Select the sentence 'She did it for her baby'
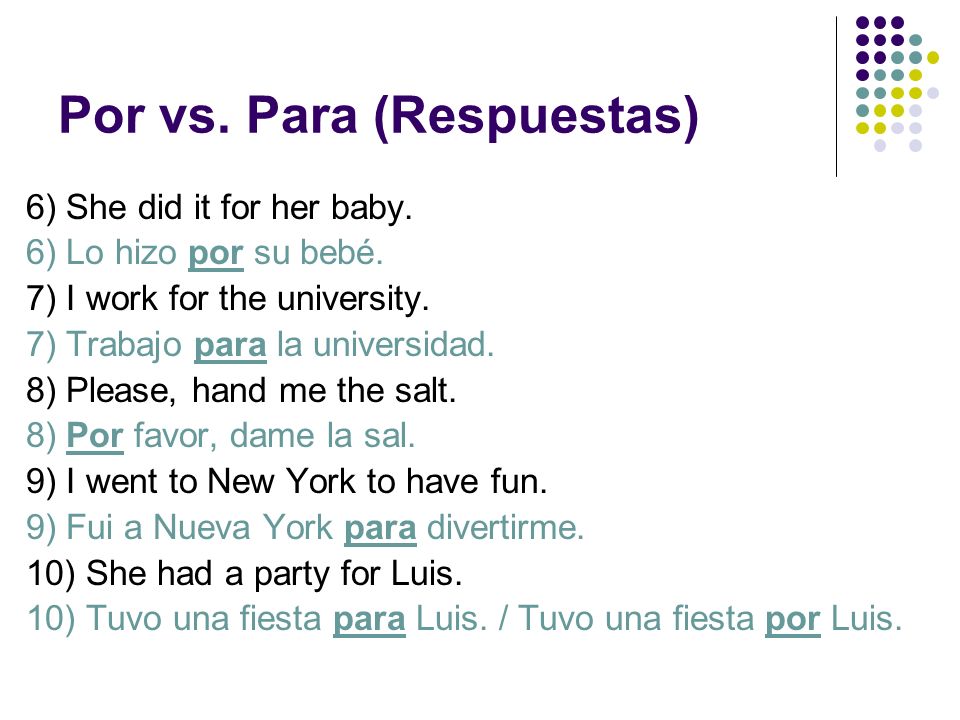 click(x=219, y=208)
